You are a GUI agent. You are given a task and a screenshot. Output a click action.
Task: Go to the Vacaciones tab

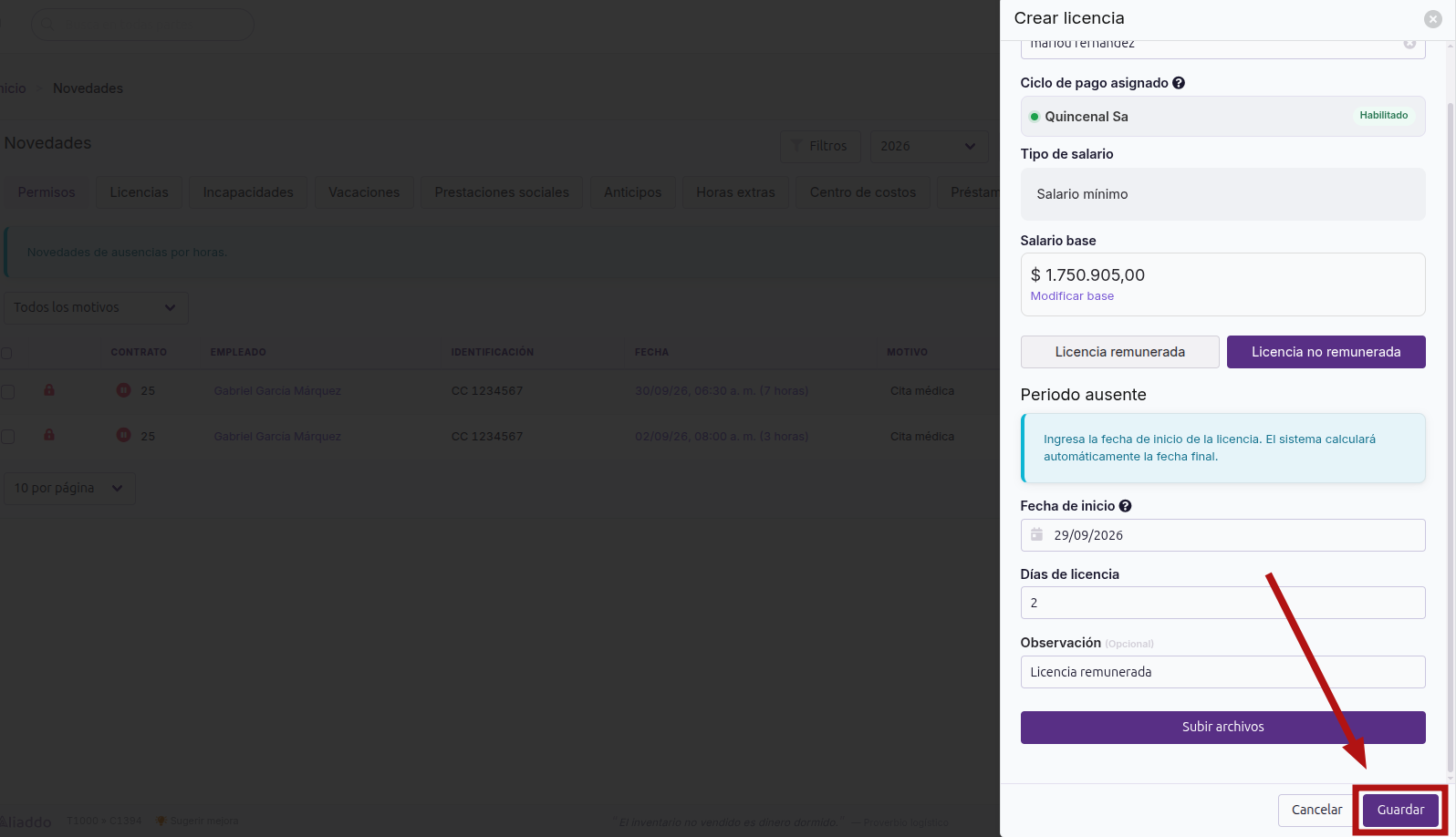pyautogui.click(x=364, y=192)
